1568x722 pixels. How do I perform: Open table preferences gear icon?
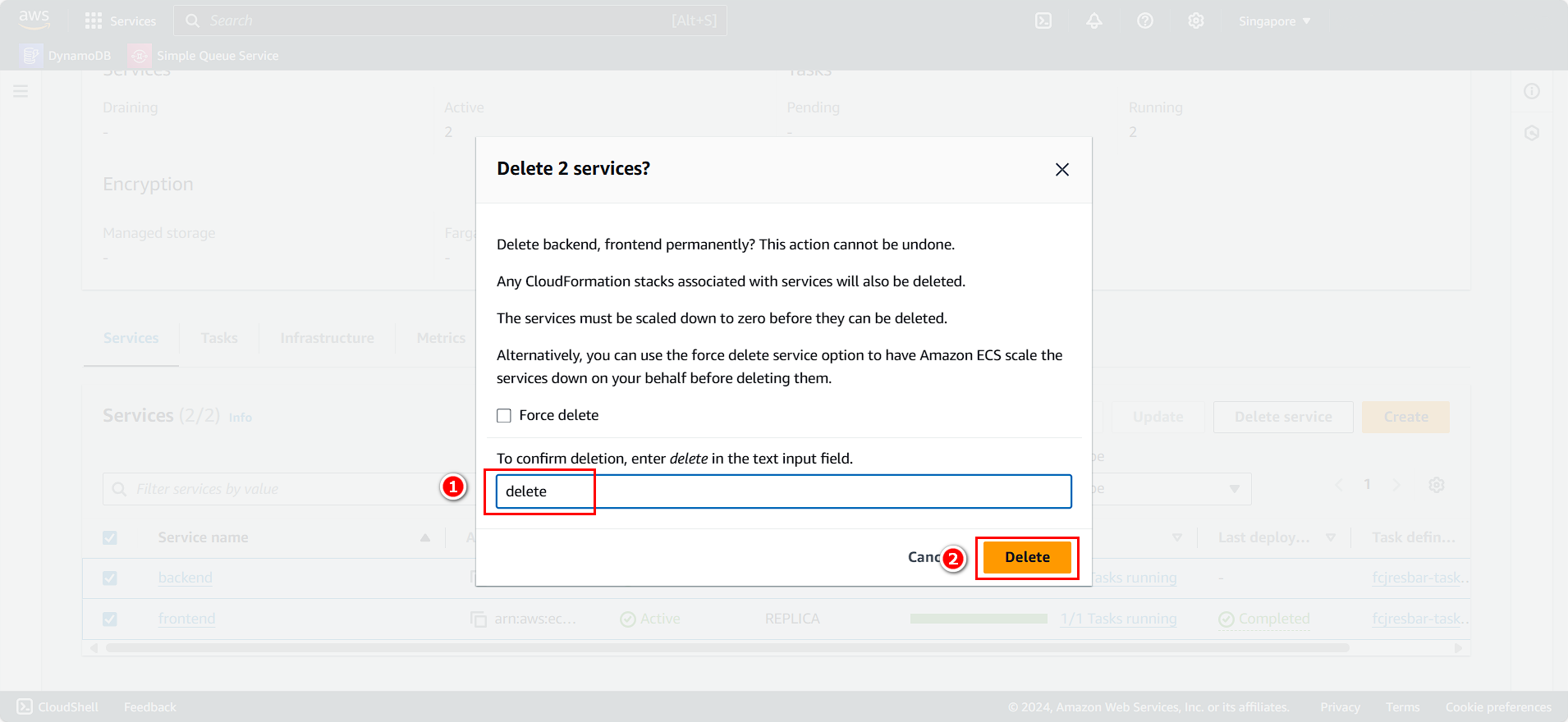click(x=1437, y=485)
